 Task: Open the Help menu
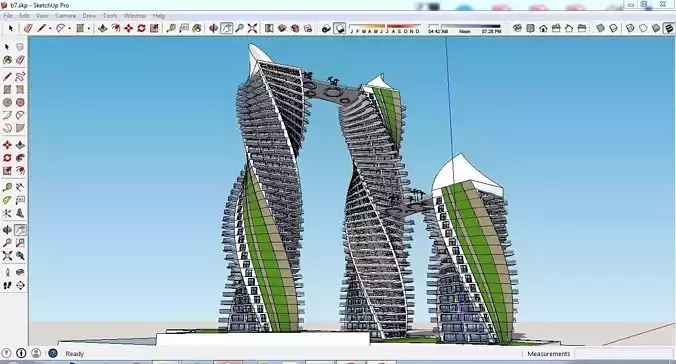click(159, 16)
